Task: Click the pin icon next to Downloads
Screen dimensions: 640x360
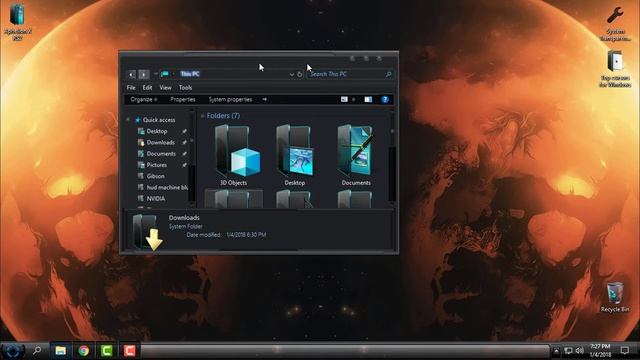Action: point(184,142)
